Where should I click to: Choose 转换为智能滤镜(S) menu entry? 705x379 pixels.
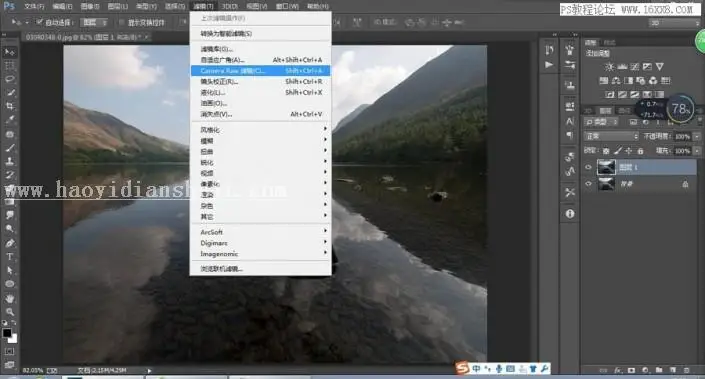[x=261, y=33]
